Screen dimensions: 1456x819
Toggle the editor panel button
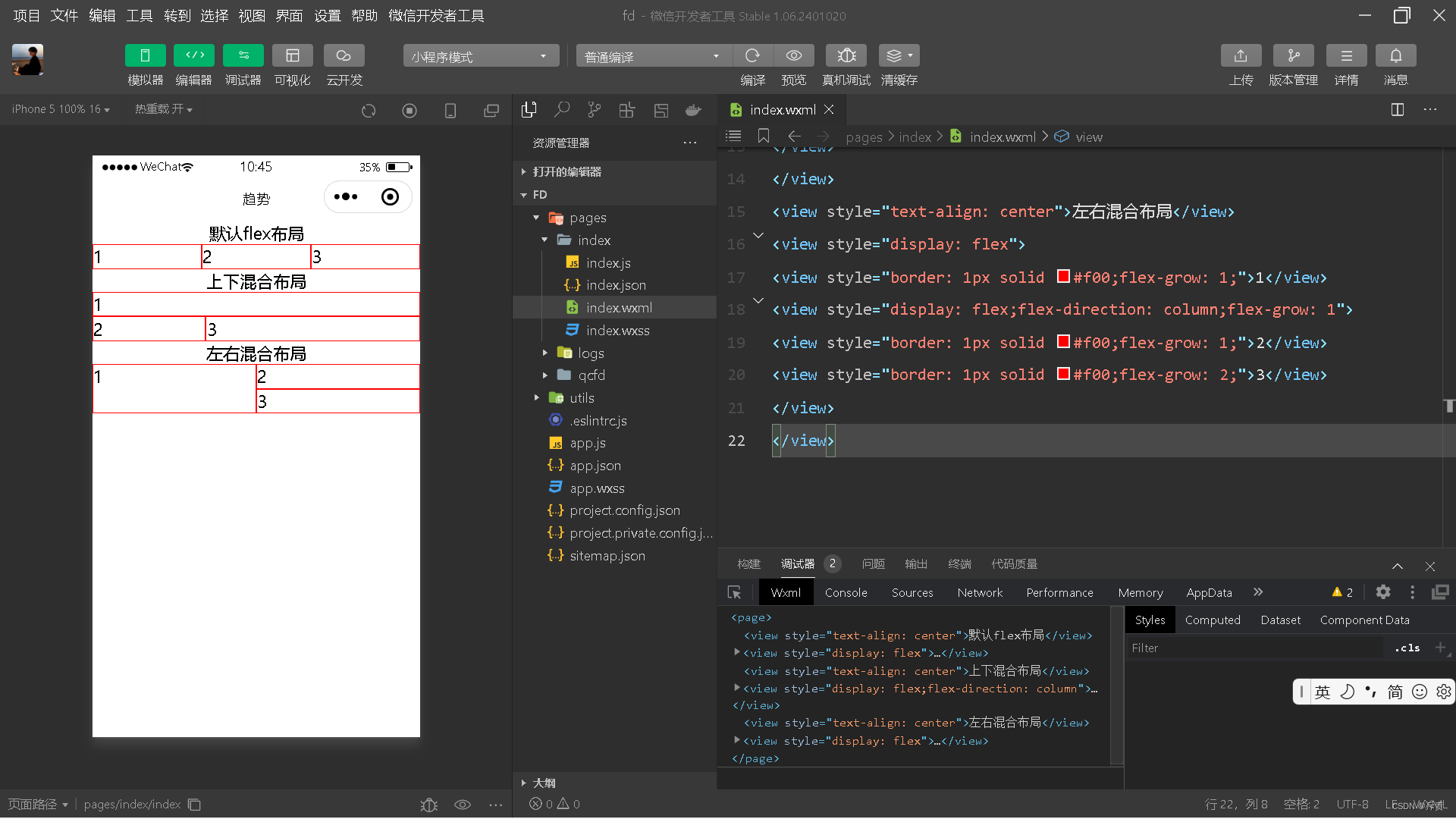[194, 55]
